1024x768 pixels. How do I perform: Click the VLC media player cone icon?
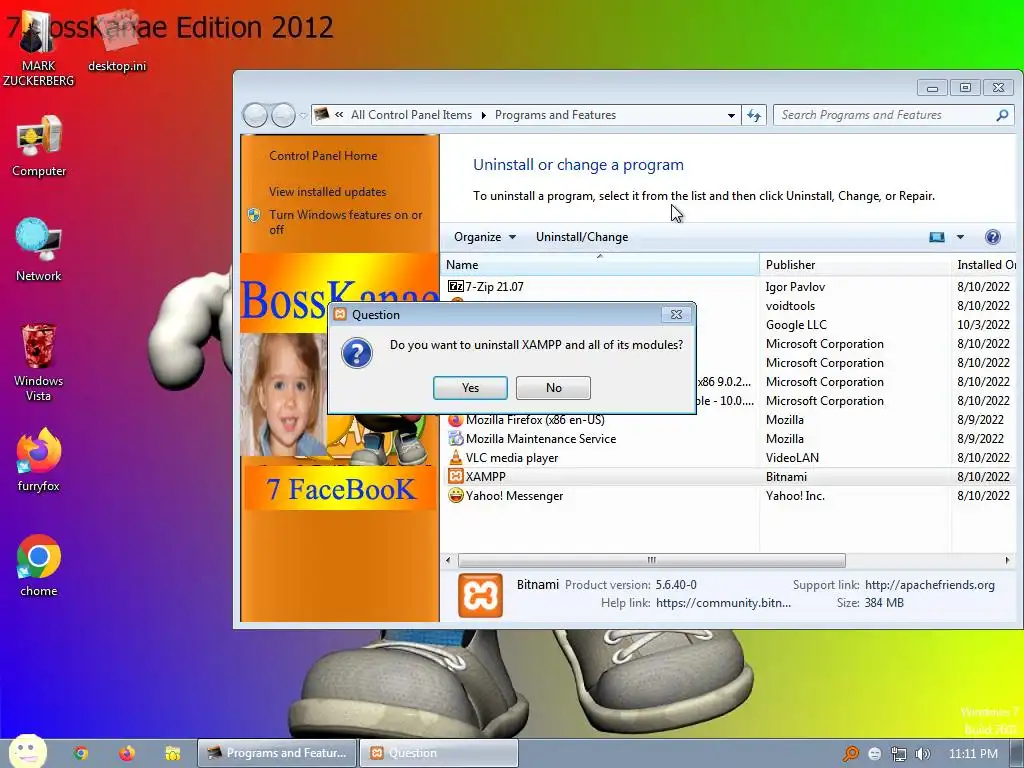pyautogui.click(x=455, y=458)
